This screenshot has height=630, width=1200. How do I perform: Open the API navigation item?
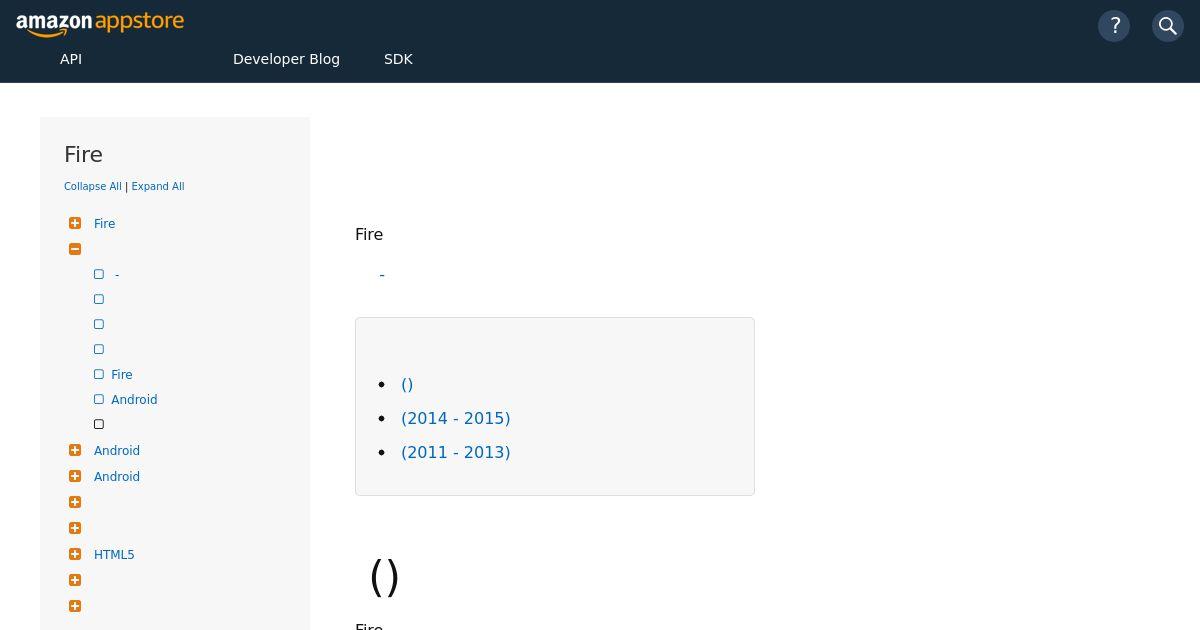point(71,59)
